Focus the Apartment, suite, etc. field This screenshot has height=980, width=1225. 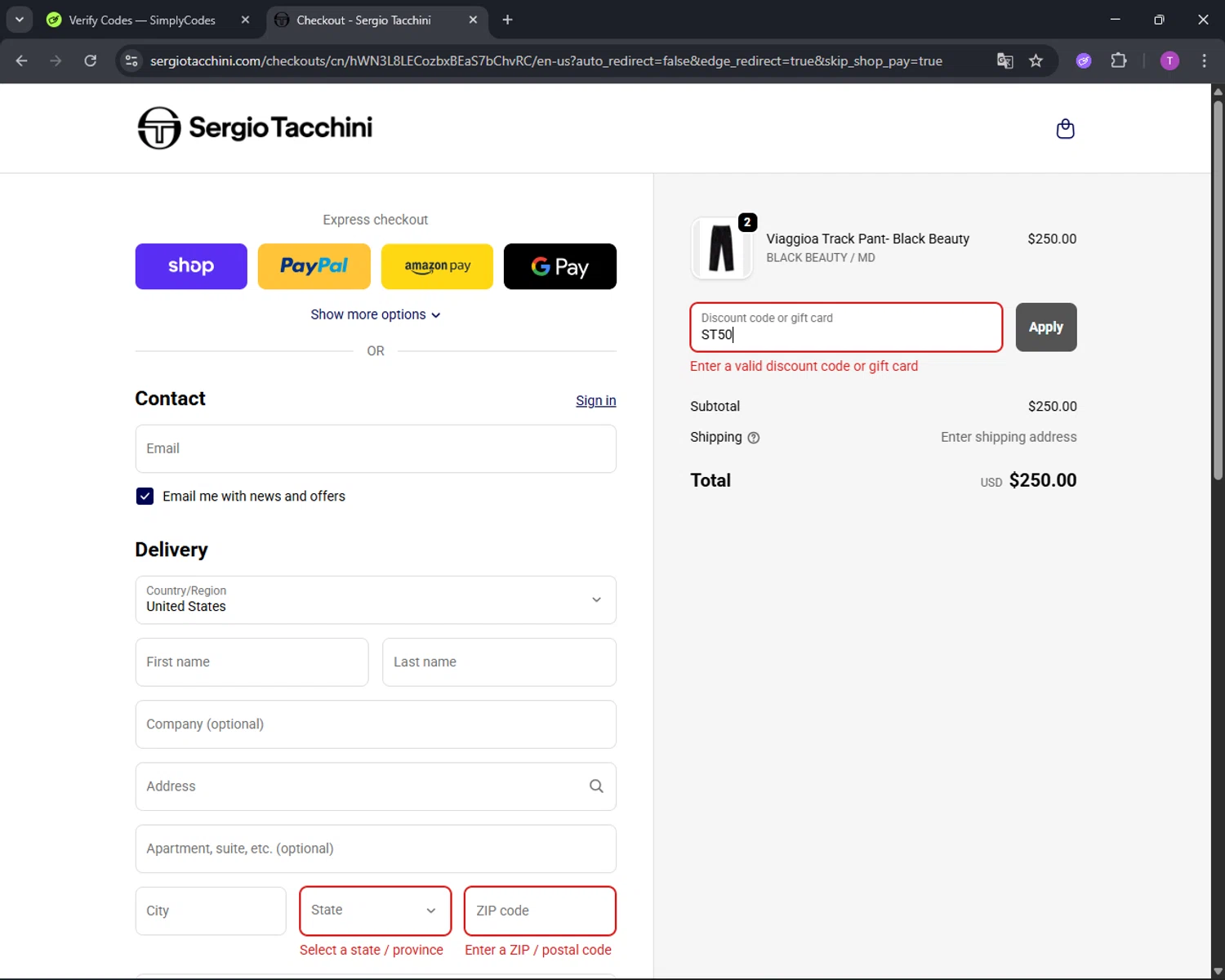[x=376, y=849]
